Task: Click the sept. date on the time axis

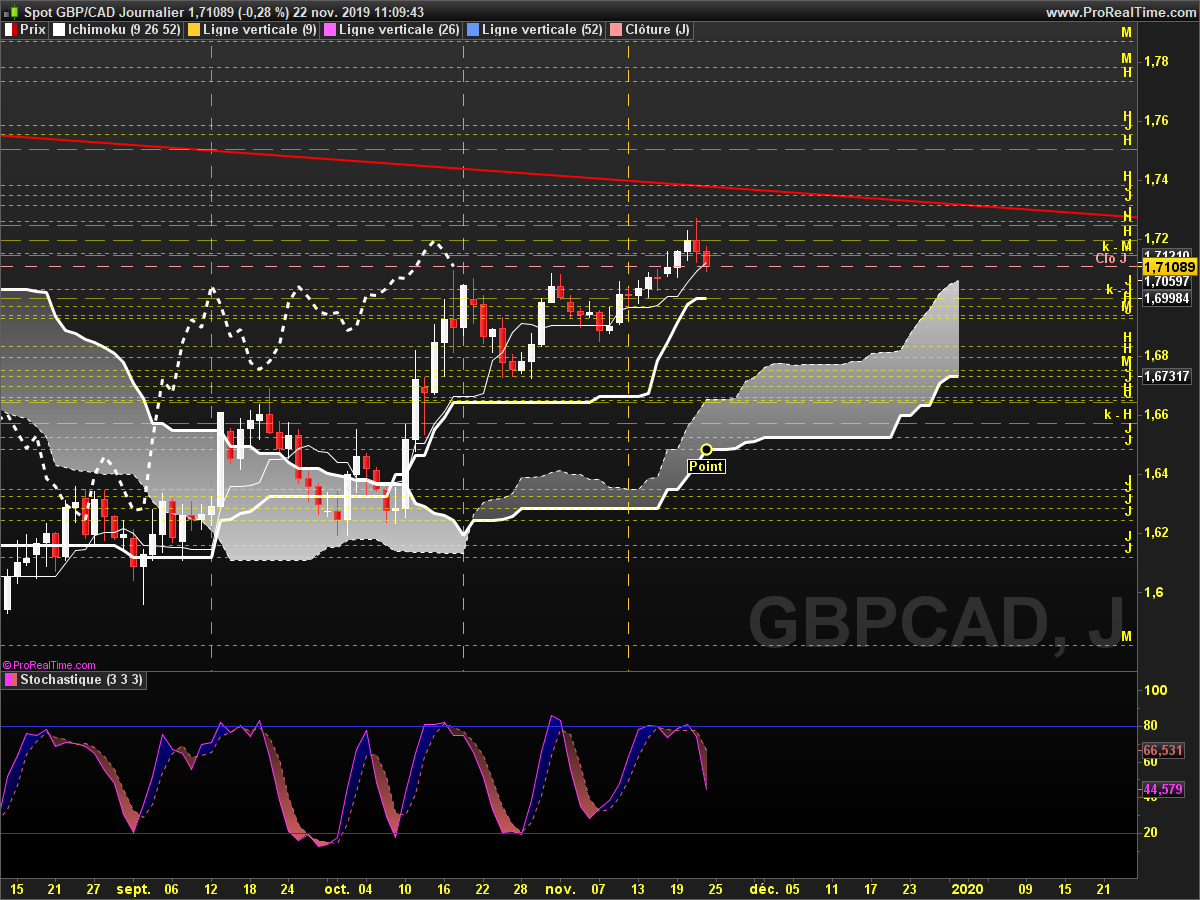Action: (x=133, y=888)
